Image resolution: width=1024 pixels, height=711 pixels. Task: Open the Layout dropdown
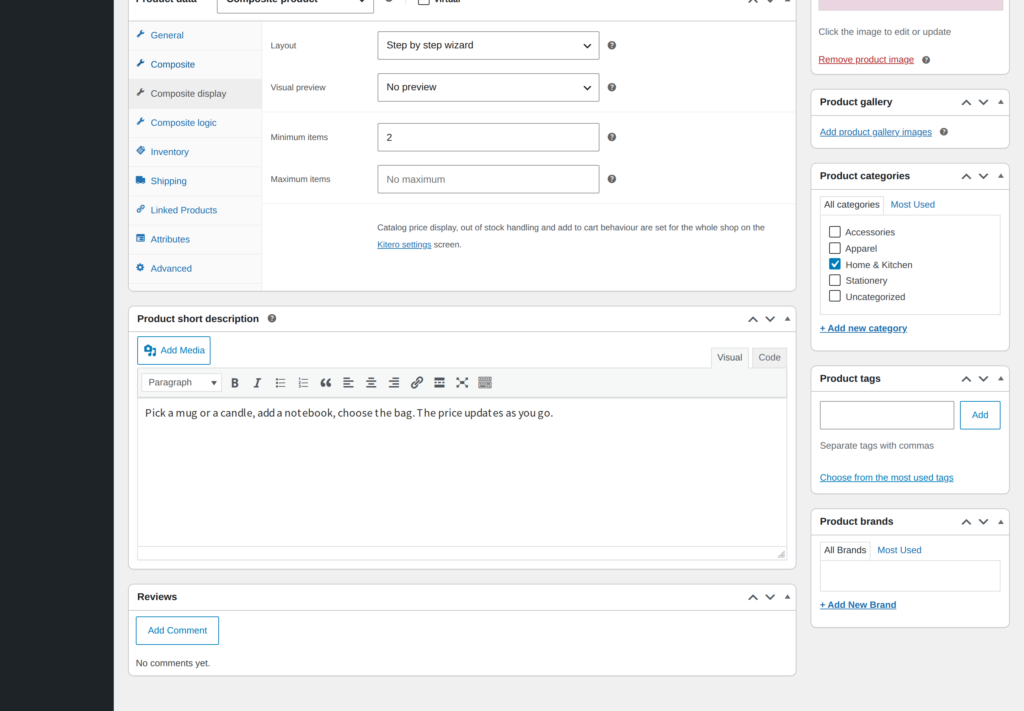[x=488, y=45]
